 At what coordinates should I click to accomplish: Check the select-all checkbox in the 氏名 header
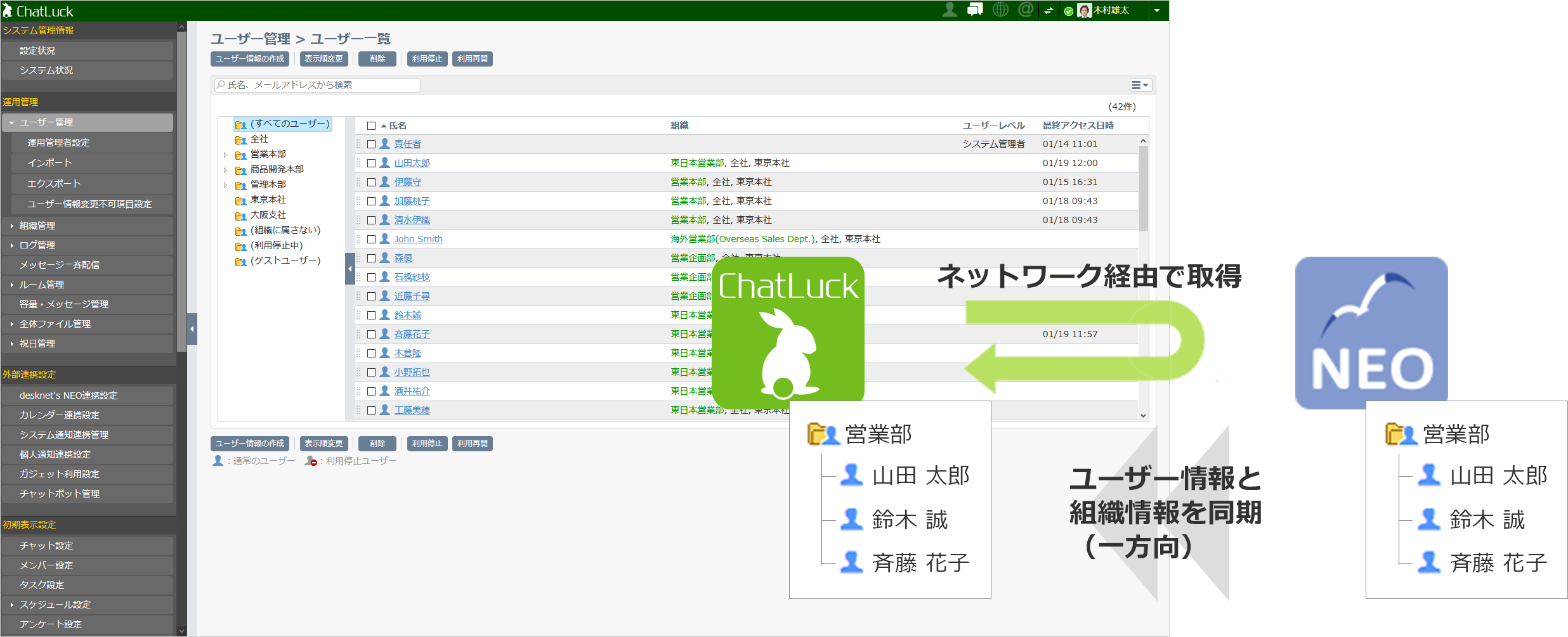tap(372, 125)
